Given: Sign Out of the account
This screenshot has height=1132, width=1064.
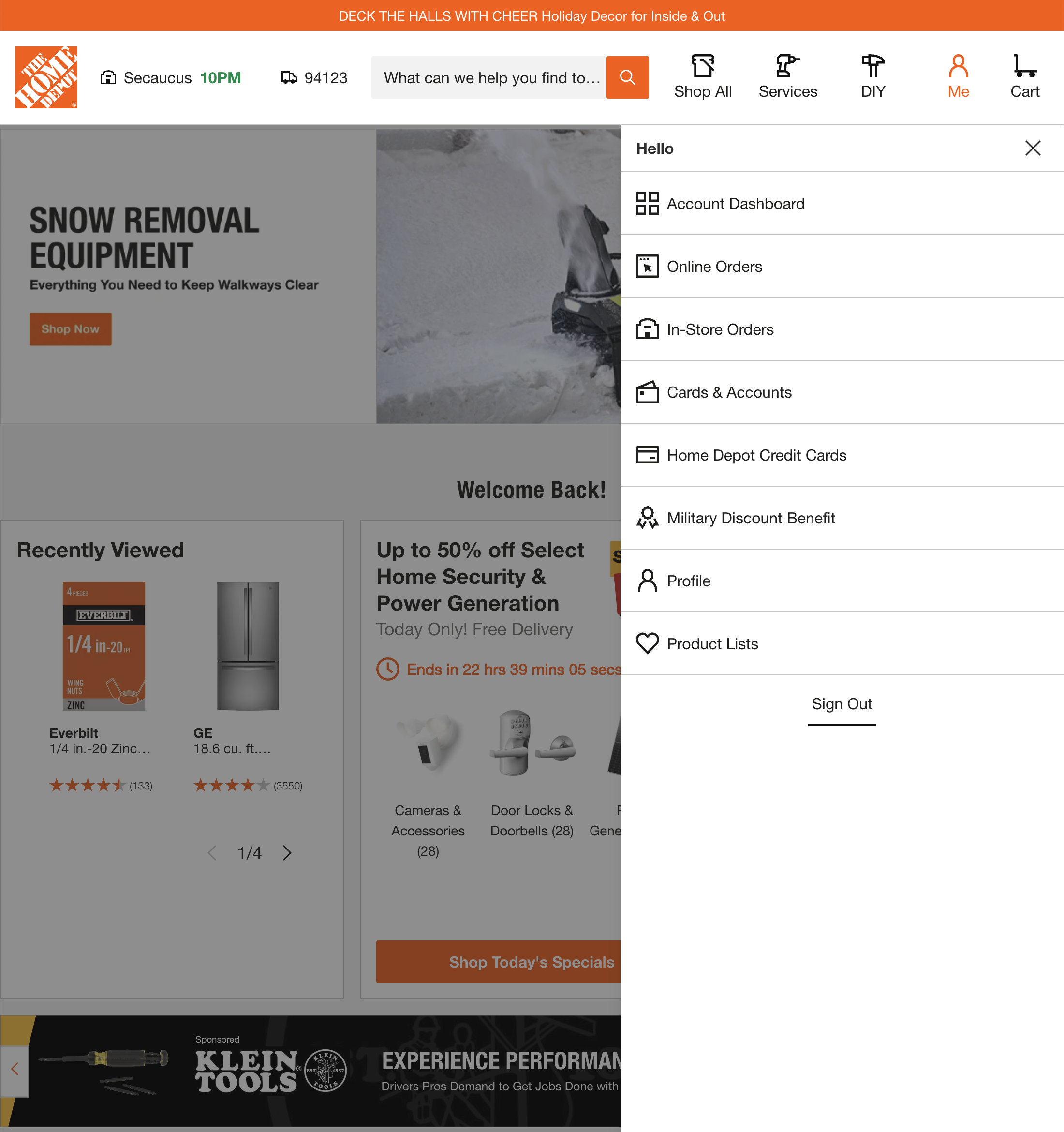Looking at the screenshot, I should click(842, 704).
